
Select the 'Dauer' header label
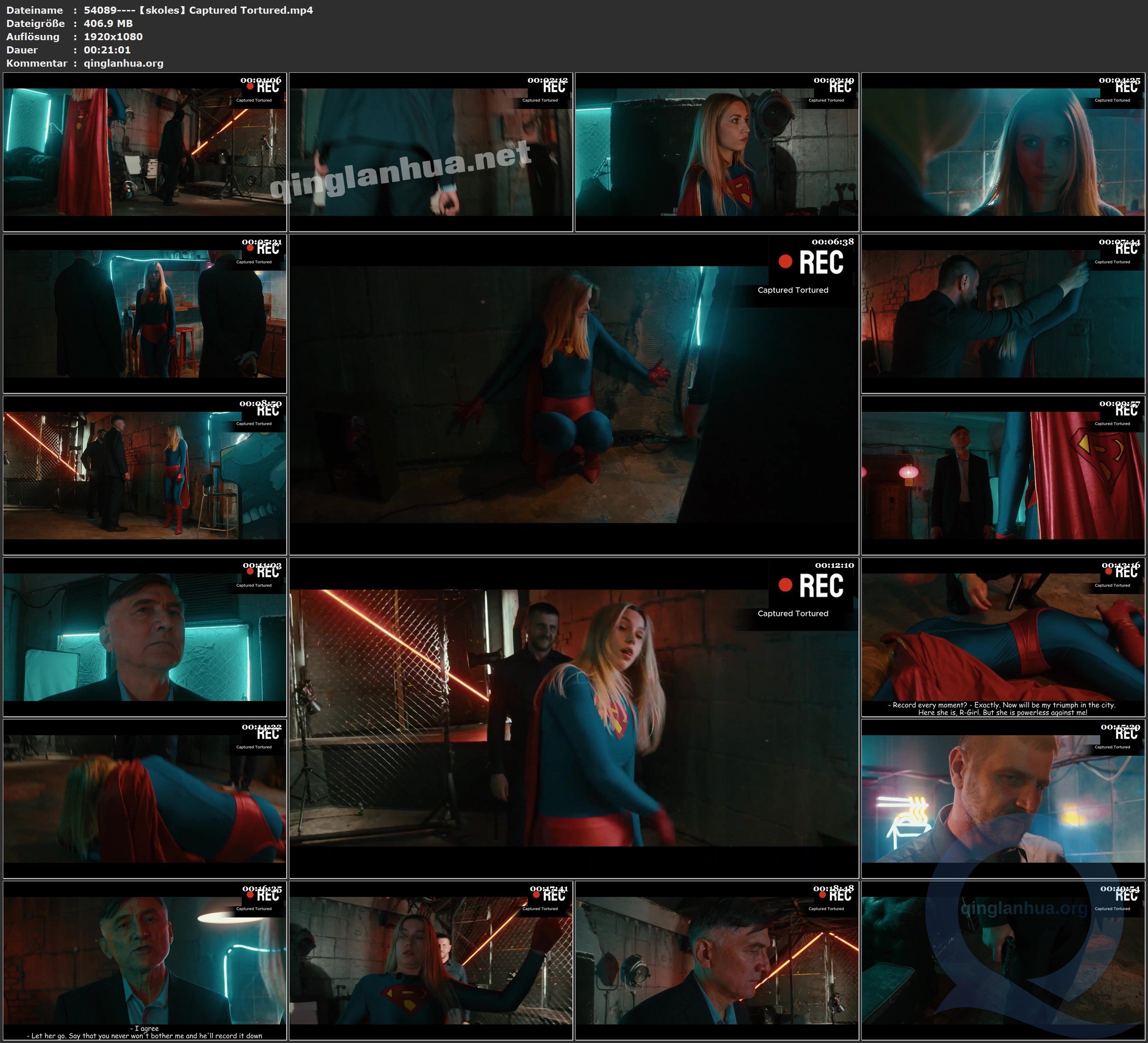pos(22,50)
